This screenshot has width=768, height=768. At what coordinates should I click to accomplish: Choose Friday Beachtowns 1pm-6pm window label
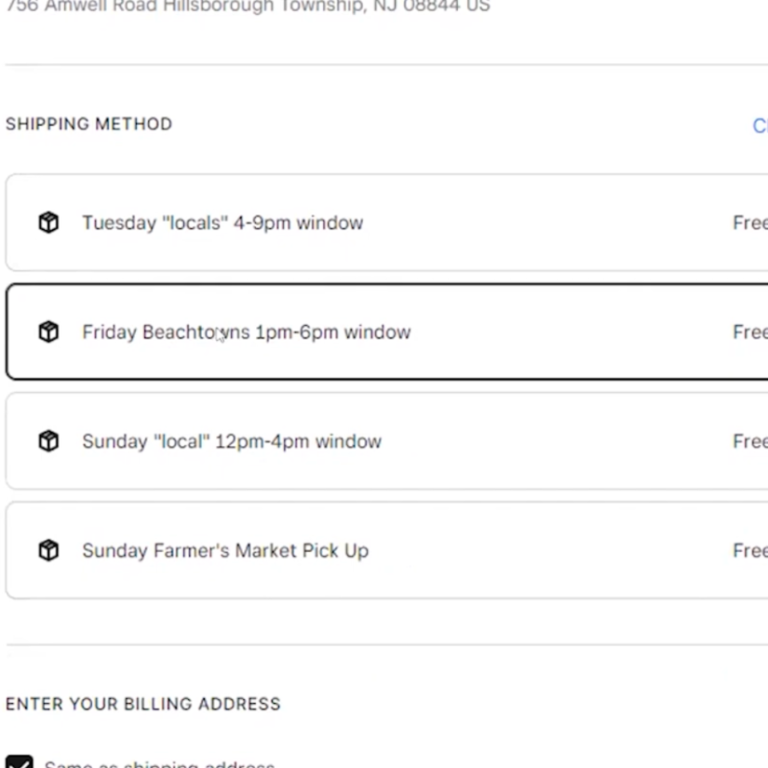[246, 332]
